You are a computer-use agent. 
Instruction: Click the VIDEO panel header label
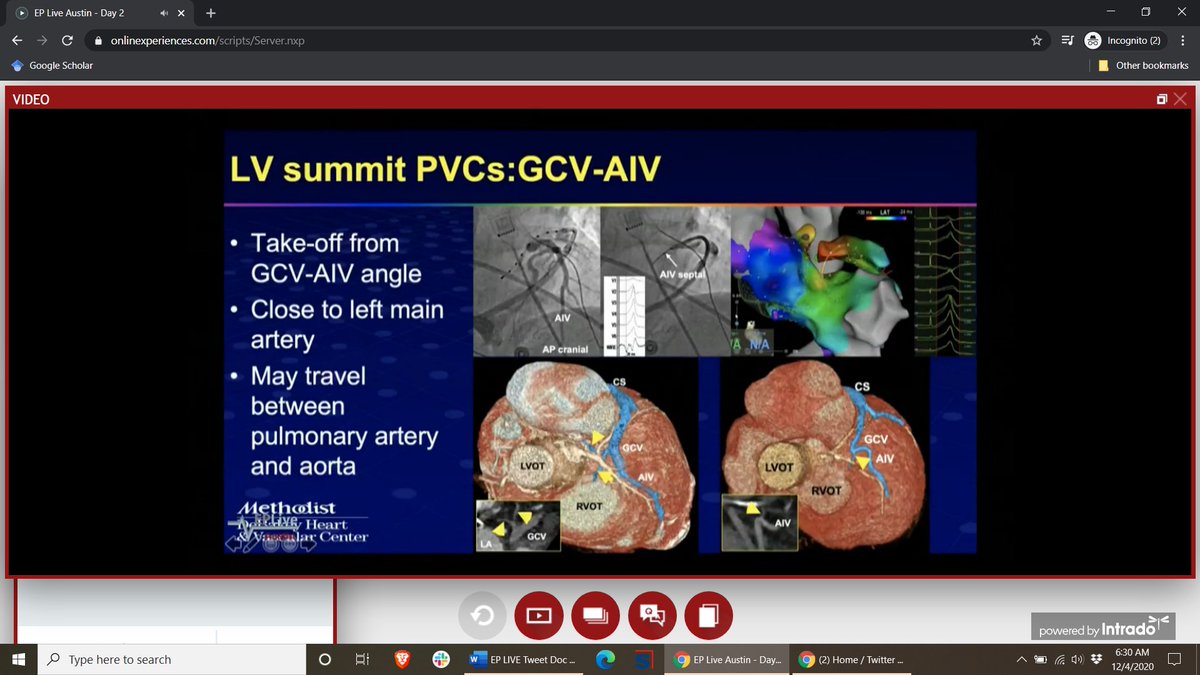(x=31, y=99)
